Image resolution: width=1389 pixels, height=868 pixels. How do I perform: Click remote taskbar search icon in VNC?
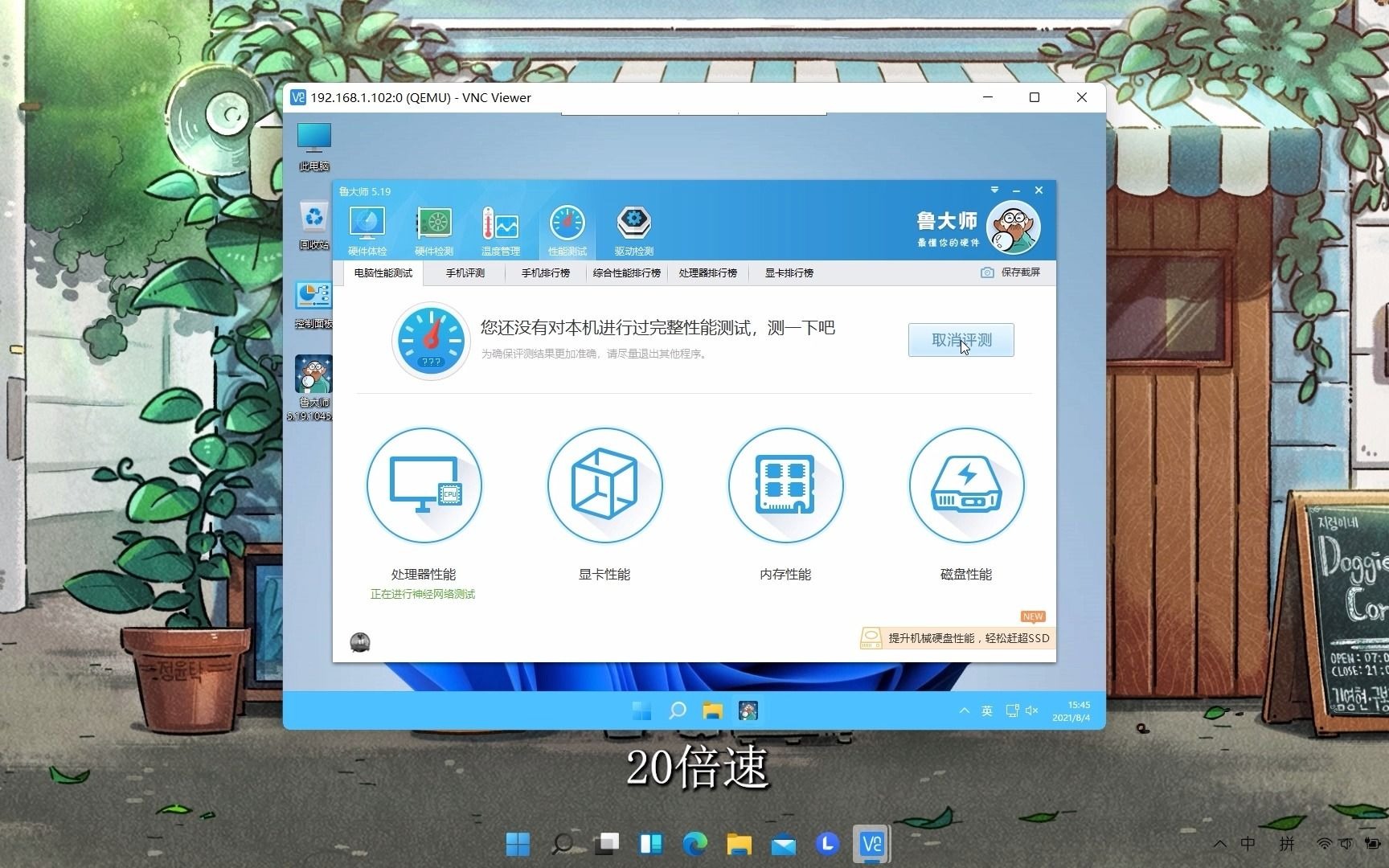[x=678, y=710]
